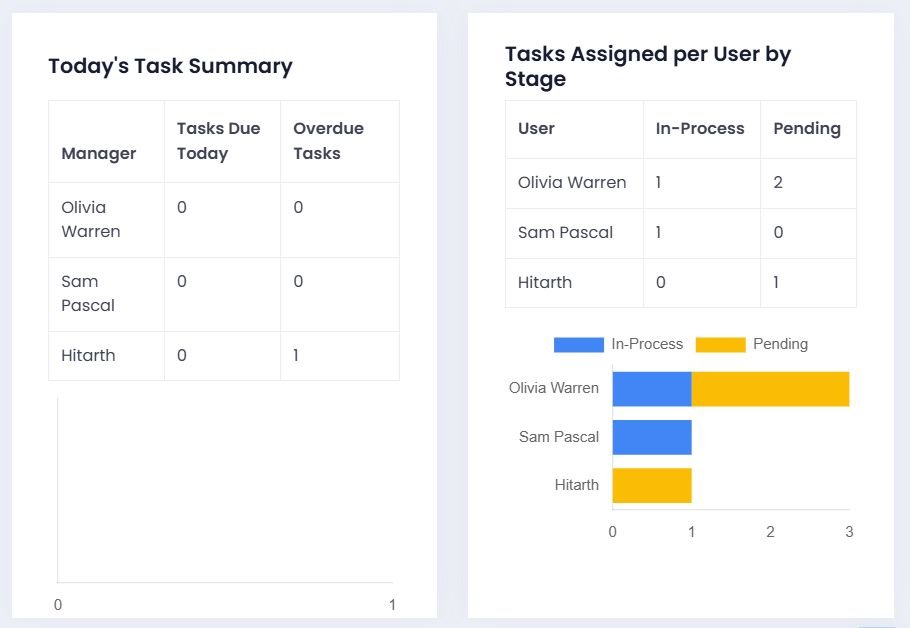Click Hitarth's overdue tasks count of 1

(298, 355)
